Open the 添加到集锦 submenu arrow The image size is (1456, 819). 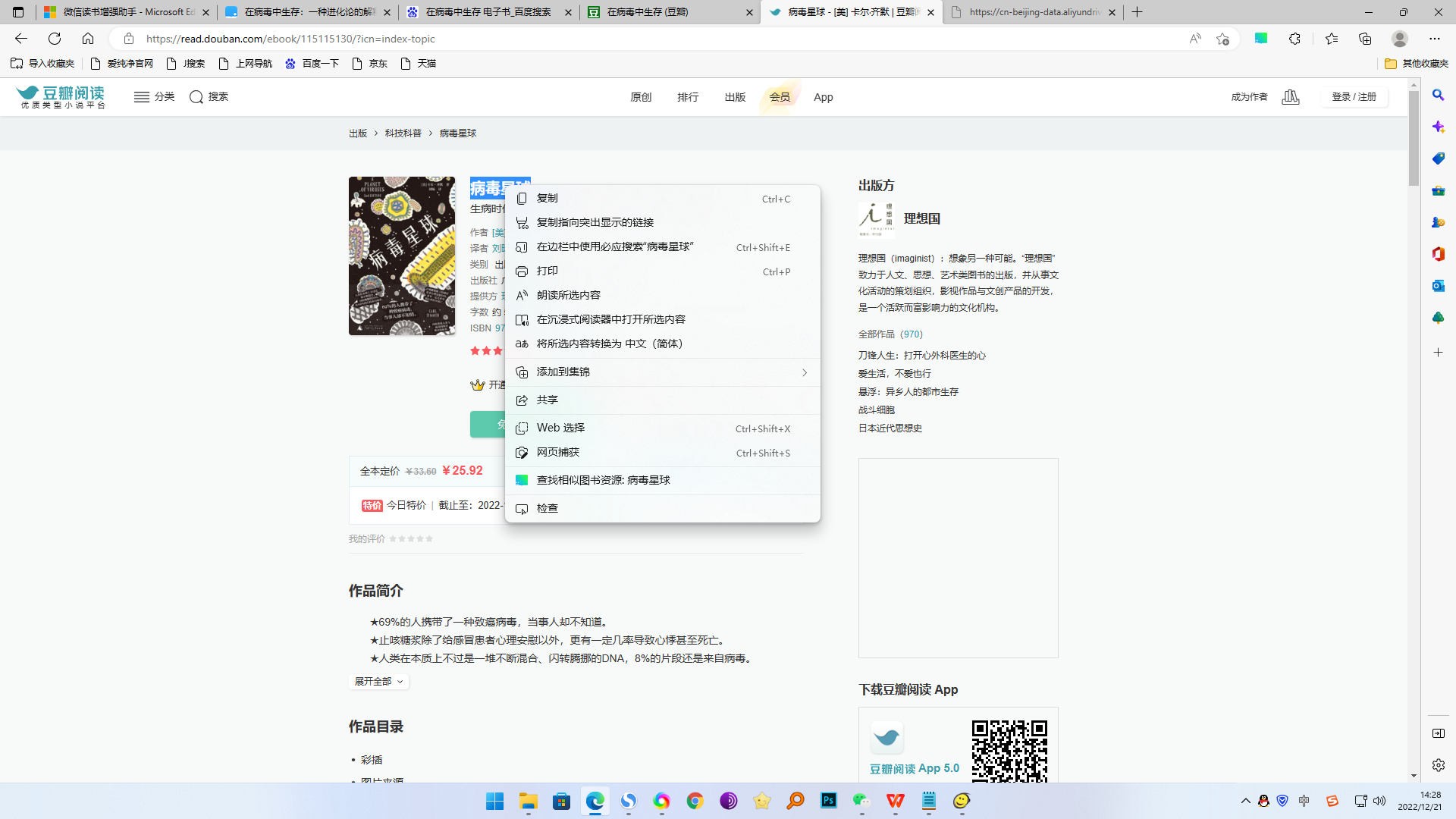805,372
